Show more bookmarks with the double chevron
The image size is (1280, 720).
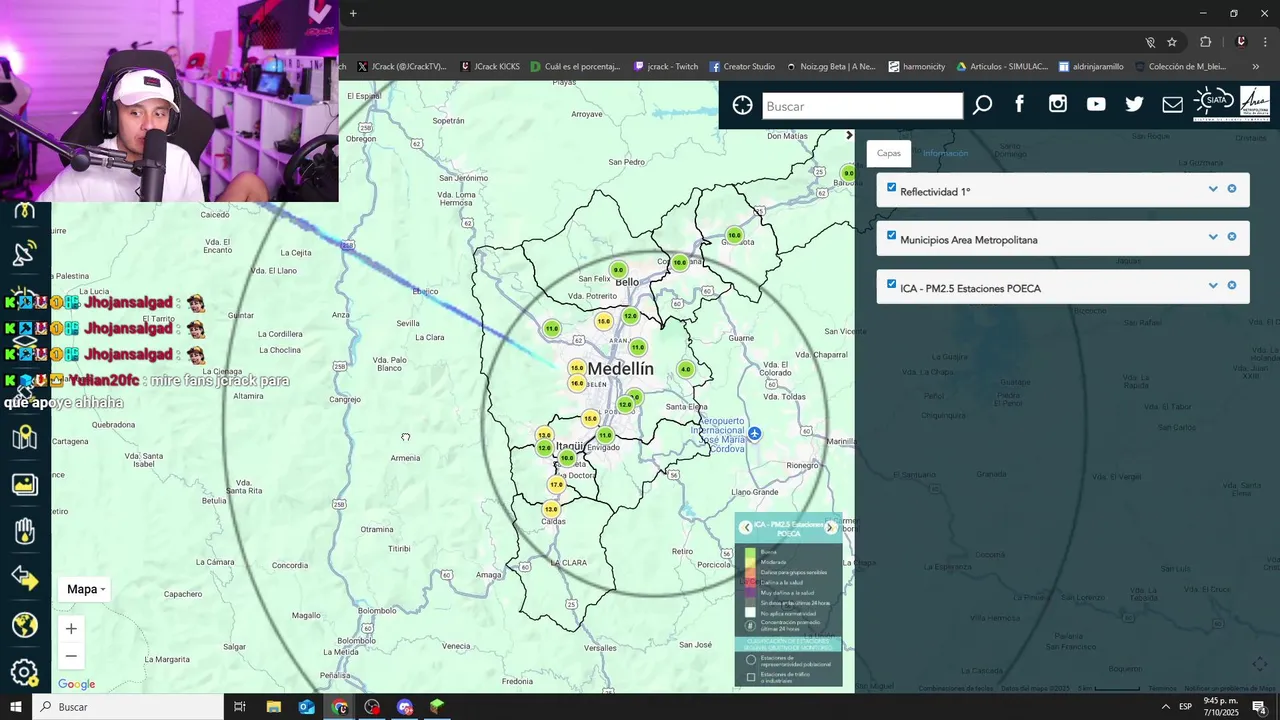coord(1256,66)
